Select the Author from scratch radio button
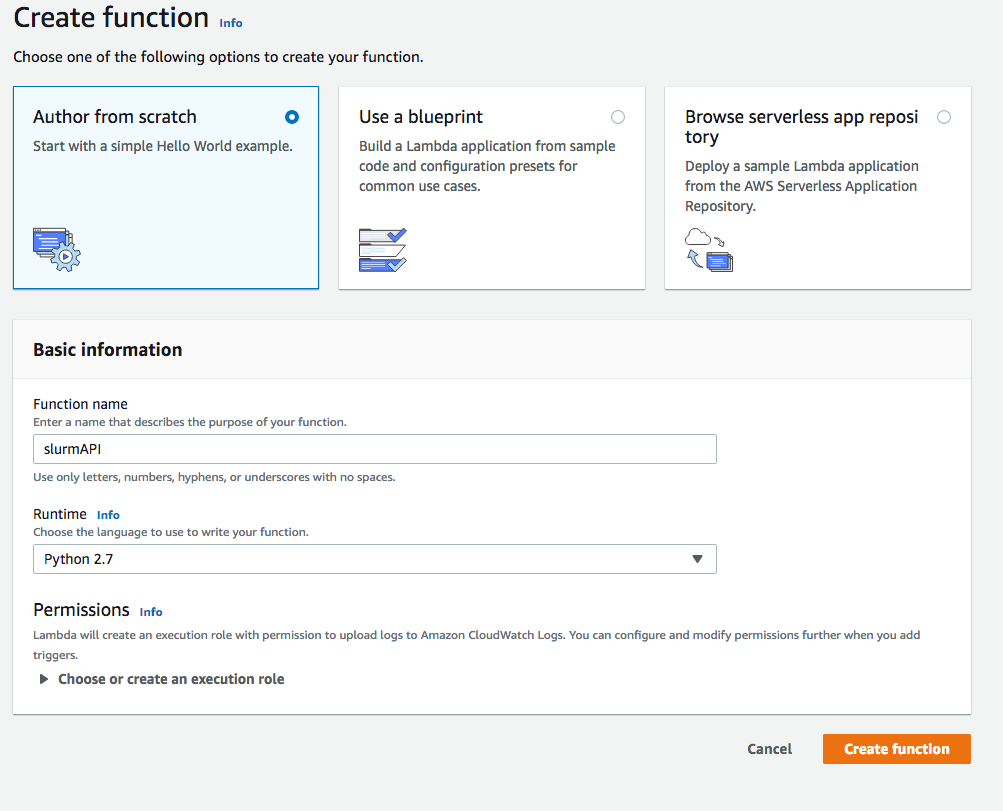 coord(291,116)
